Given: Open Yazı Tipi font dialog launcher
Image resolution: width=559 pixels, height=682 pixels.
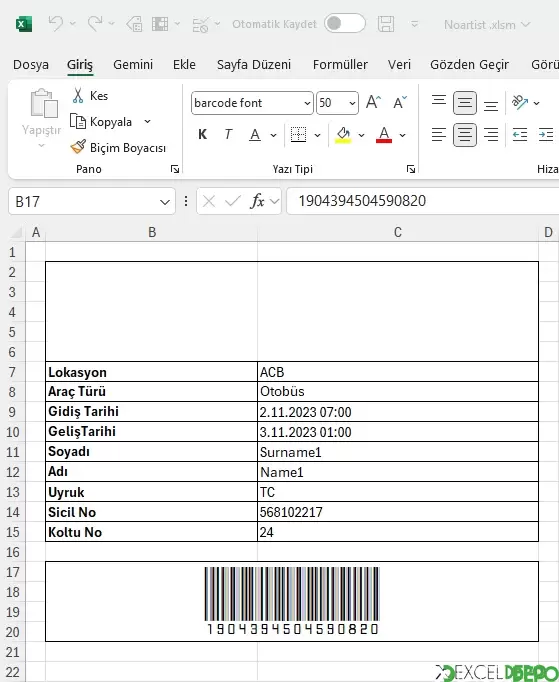Looking at the screenshot, I should [411, 169].
